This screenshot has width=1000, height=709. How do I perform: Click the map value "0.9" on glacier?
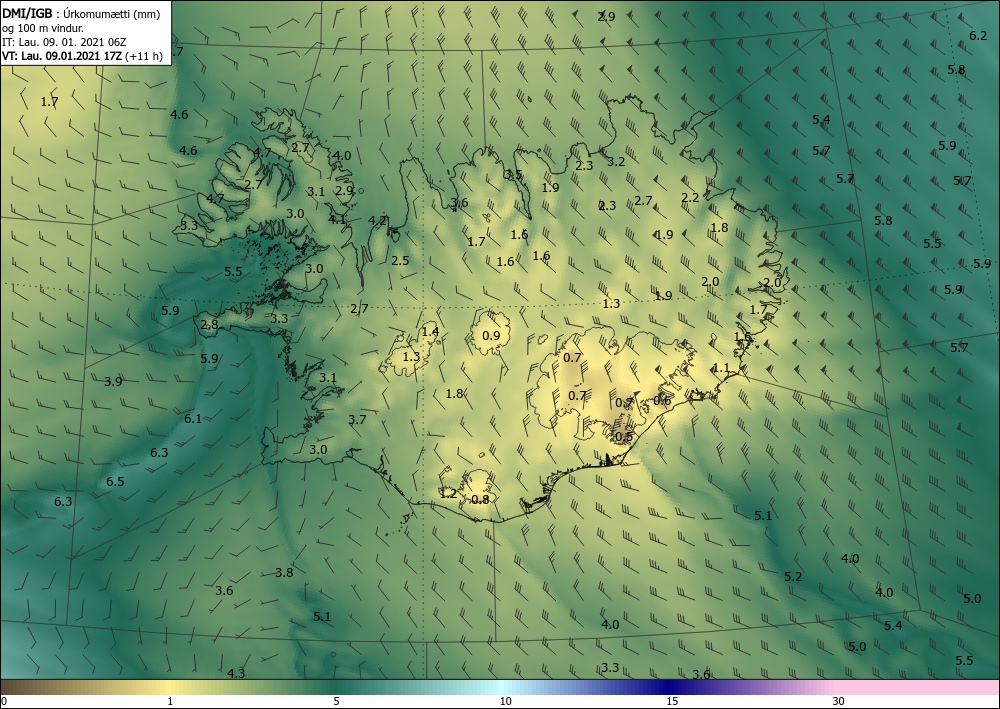click(x=490, y=336)
